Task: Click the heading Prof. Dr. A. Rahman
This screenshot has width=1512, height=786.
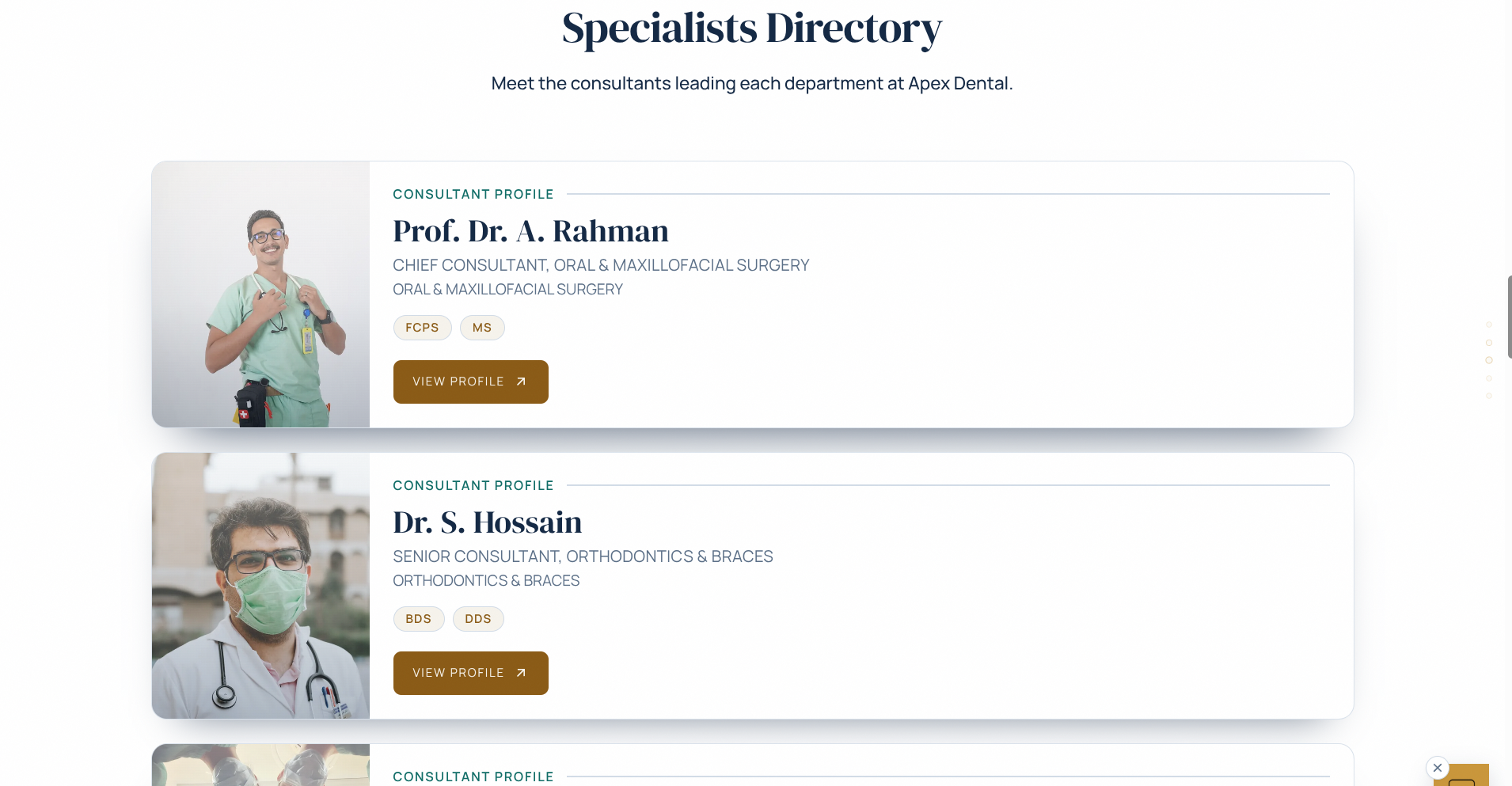Action: click(530, 230)
